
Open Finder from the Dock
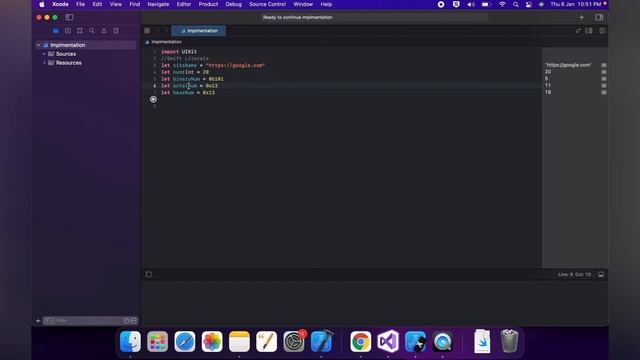[130, 341]
